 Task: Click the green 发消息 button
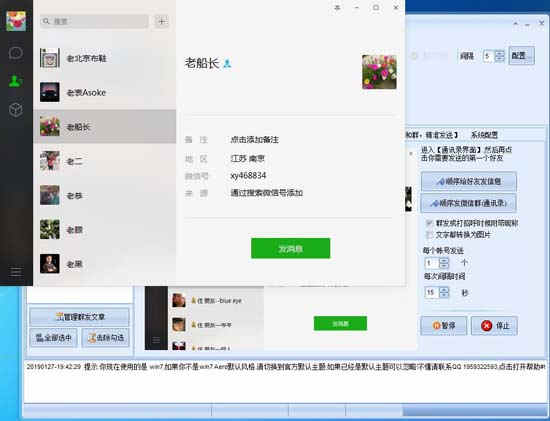pyautogui.click(x=290, y=248)
